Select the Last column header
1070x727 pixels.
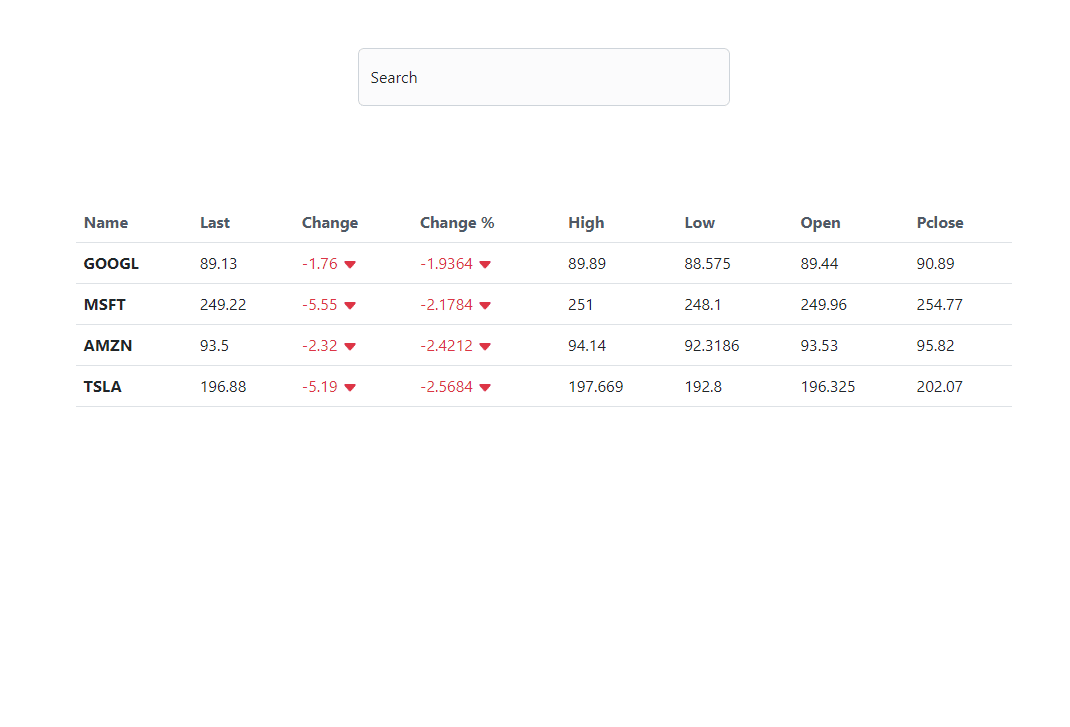215,223
